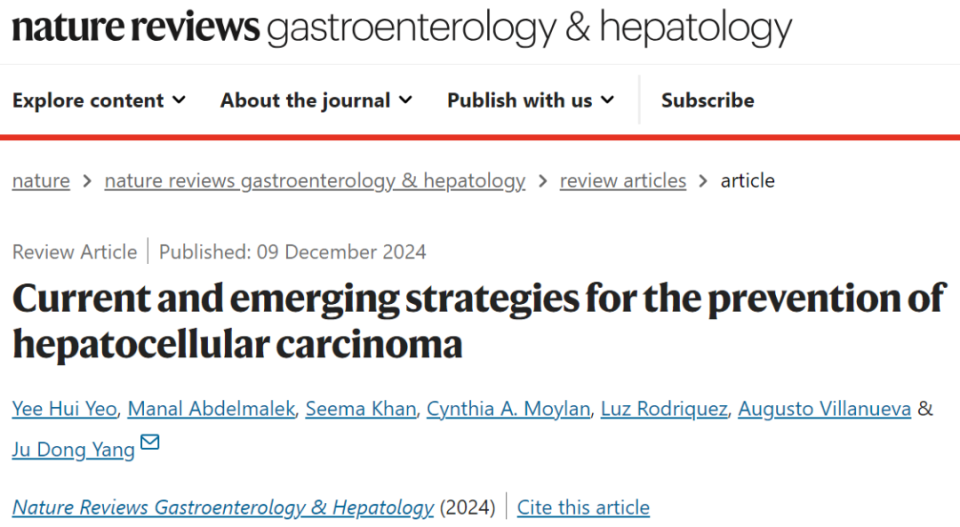The image size is (960, 527).
Task: Go to the nature breadcrumb link
Action: tap(41, 181)
